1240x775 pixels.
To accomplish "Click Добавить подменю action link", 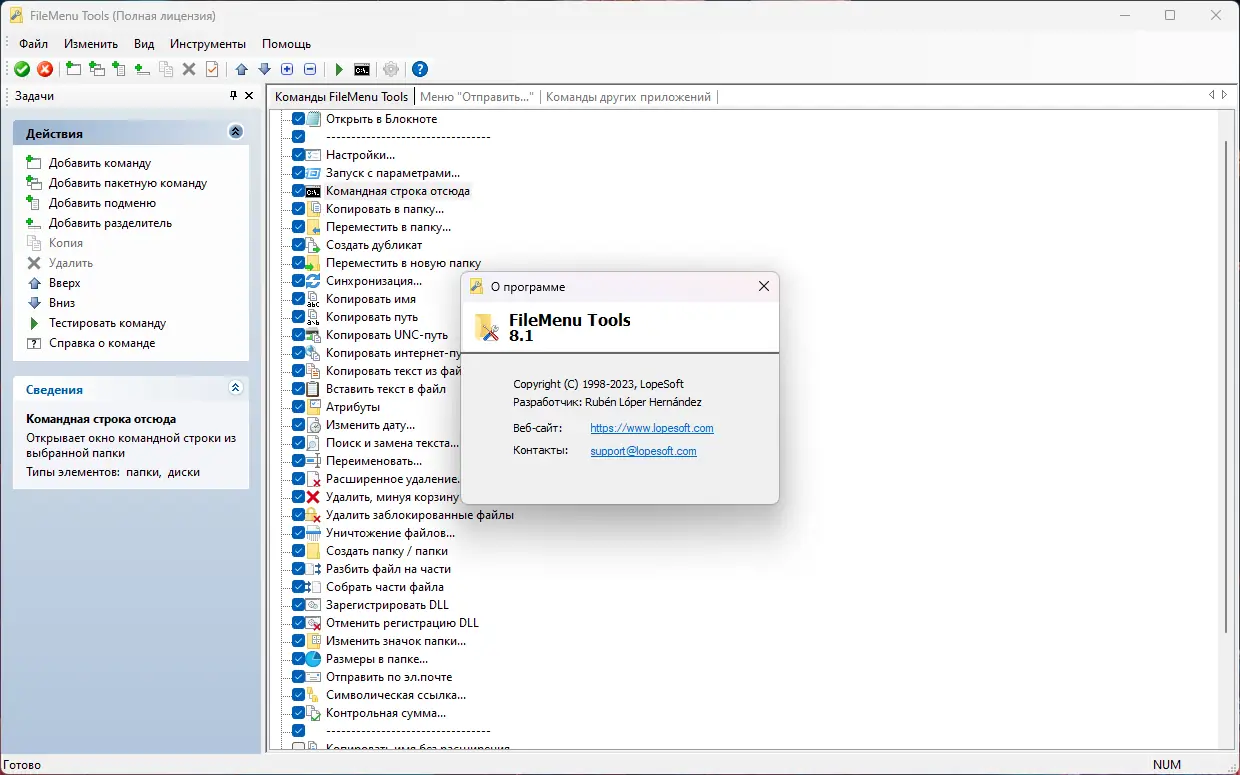I will tap(102, 203).
